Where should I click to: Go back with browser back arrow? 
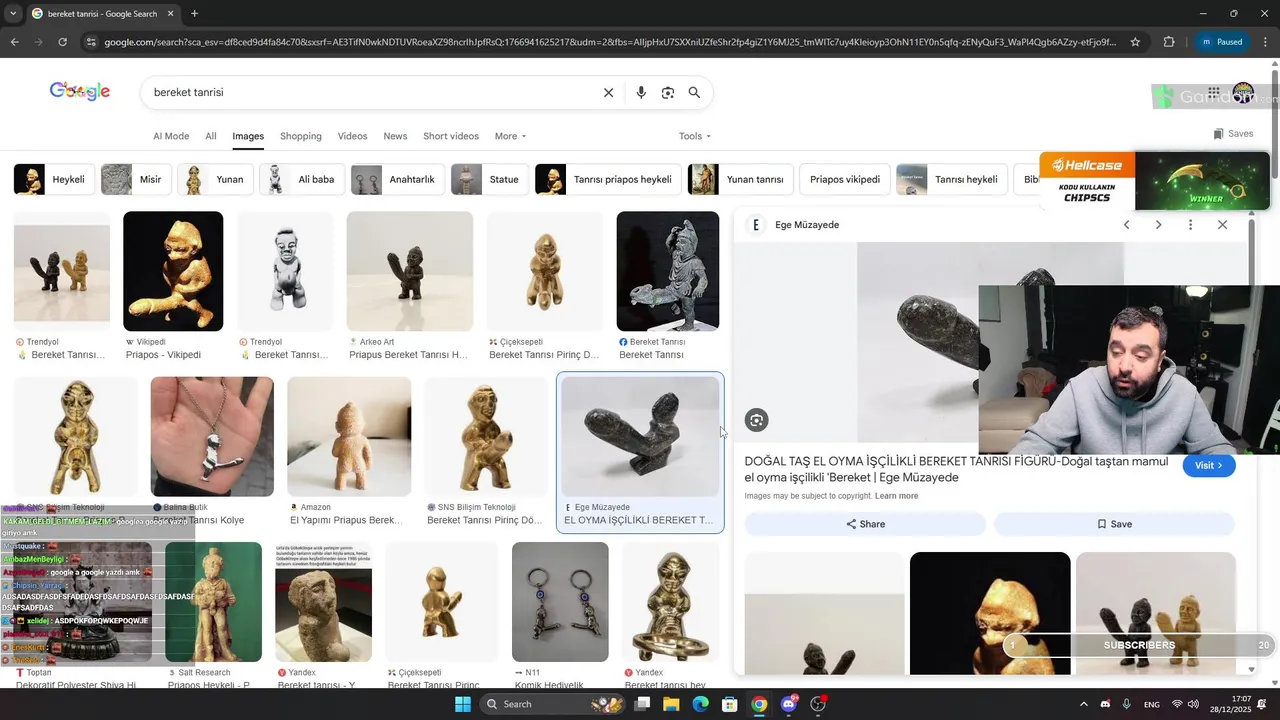(14, 42)
